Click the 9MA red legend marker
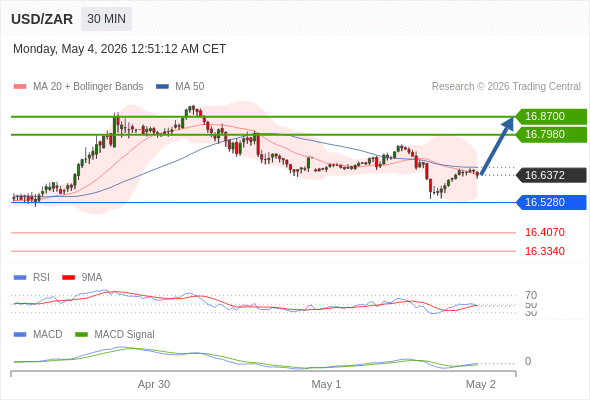 tap(68, 278)
